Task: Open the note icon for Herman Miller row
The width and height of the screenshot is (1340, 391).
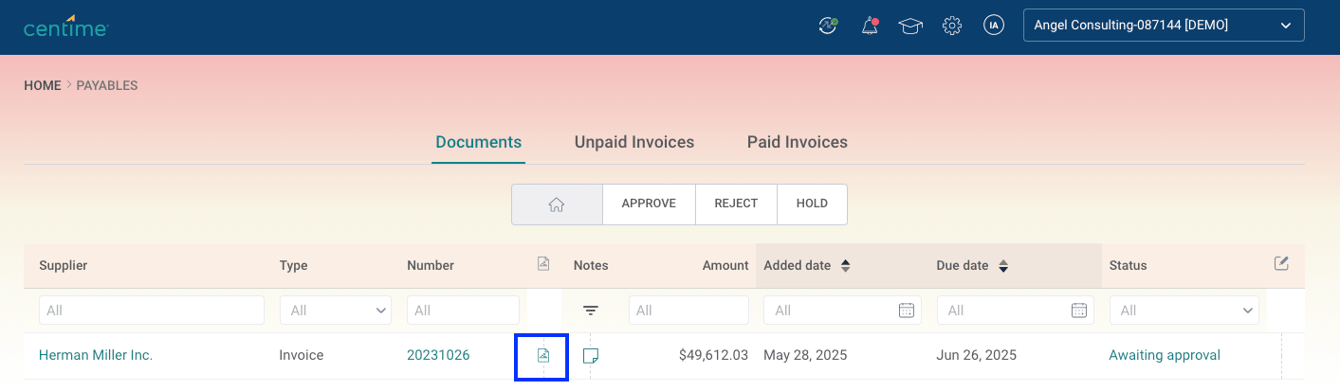Action: tap(591, 356)
